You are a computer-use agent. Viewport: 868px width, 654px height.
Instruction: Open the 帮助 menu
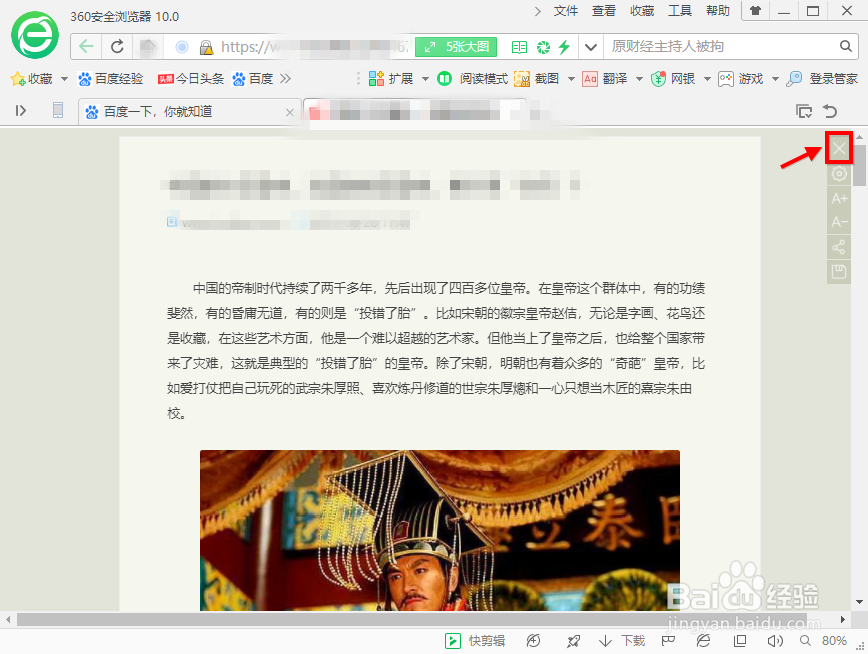(x=718, y=11)
